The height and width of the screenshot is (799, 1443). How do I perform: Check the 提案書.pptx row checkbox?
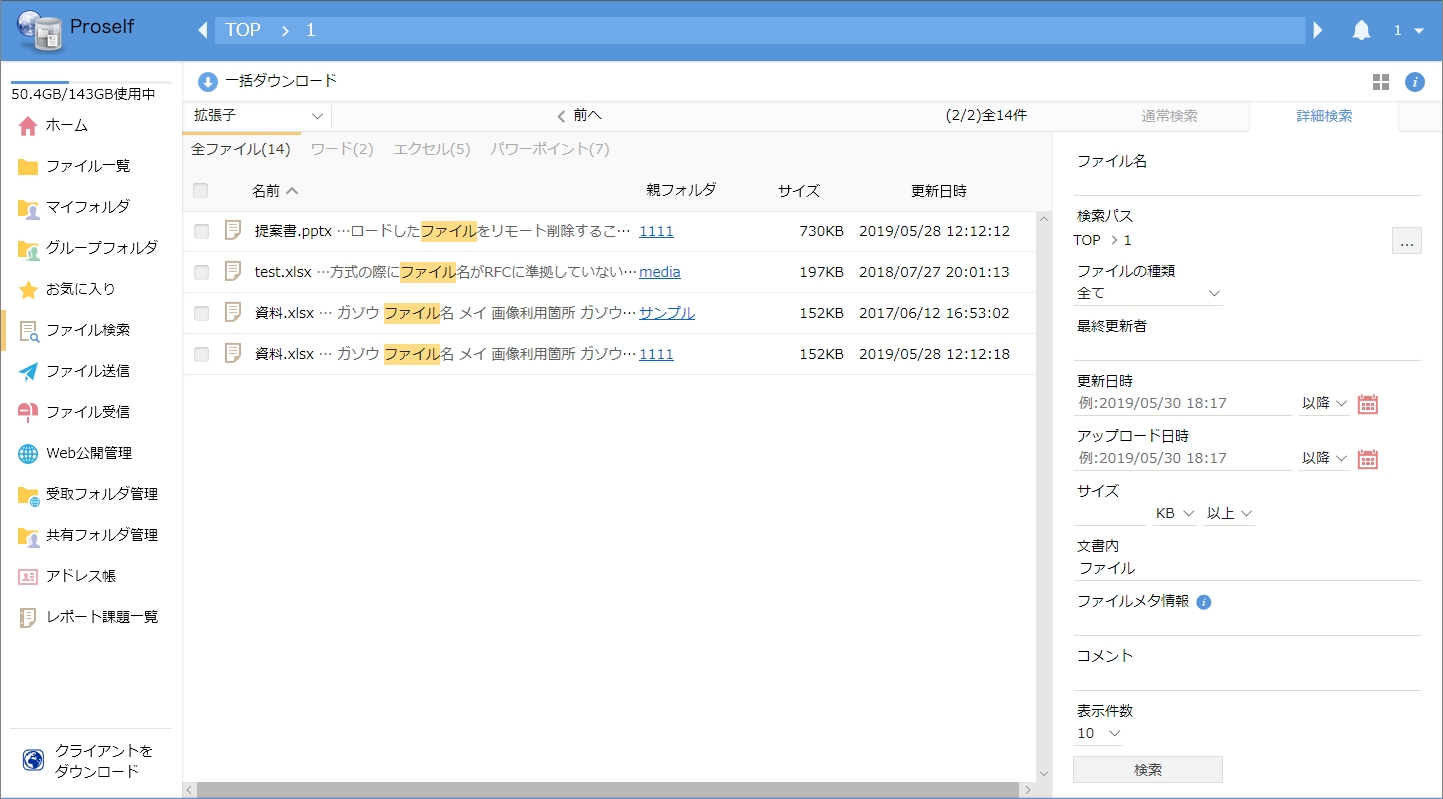[201, 231]
